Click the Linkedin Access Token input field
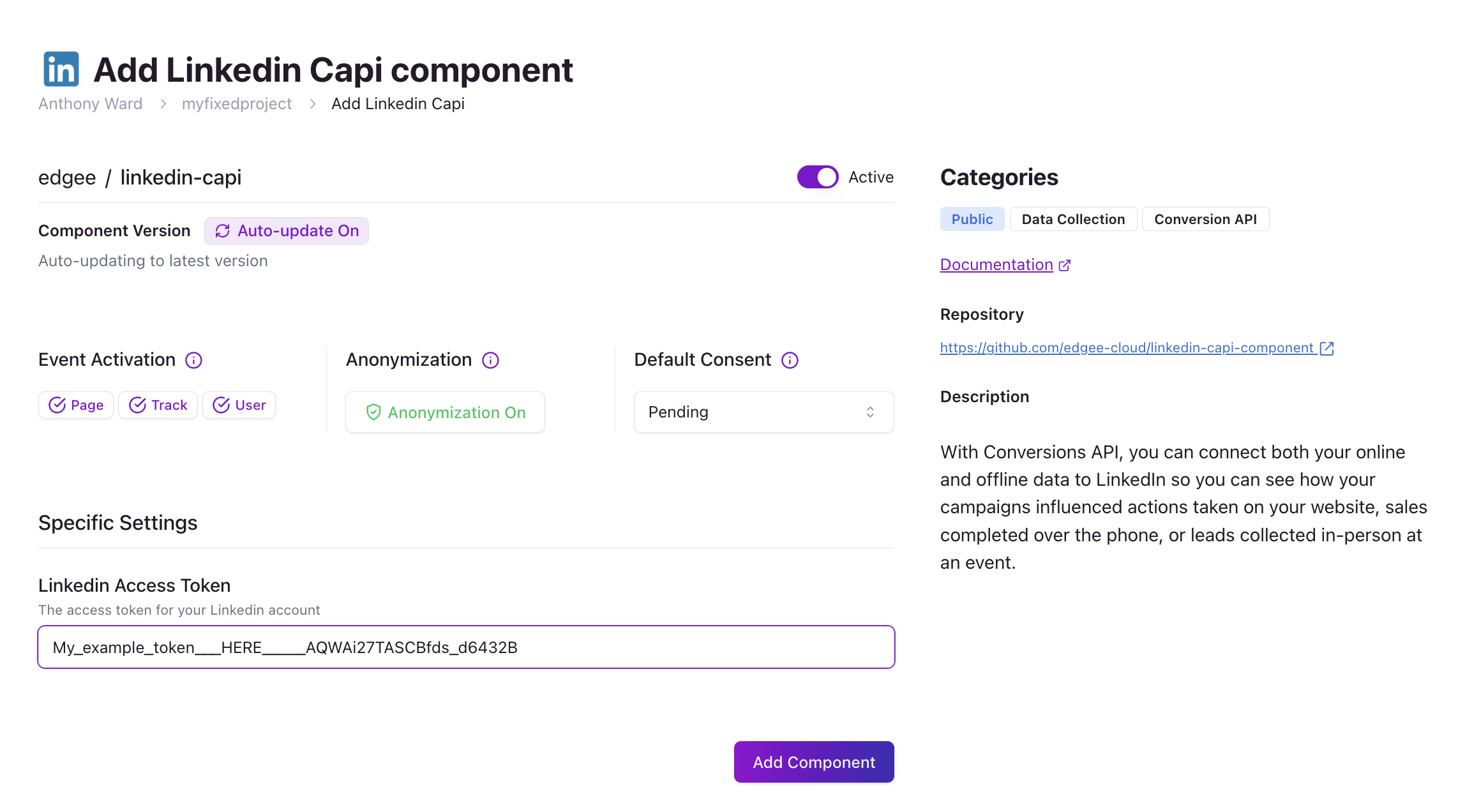This screenshot has width=1458, height=812. (466, 647)
